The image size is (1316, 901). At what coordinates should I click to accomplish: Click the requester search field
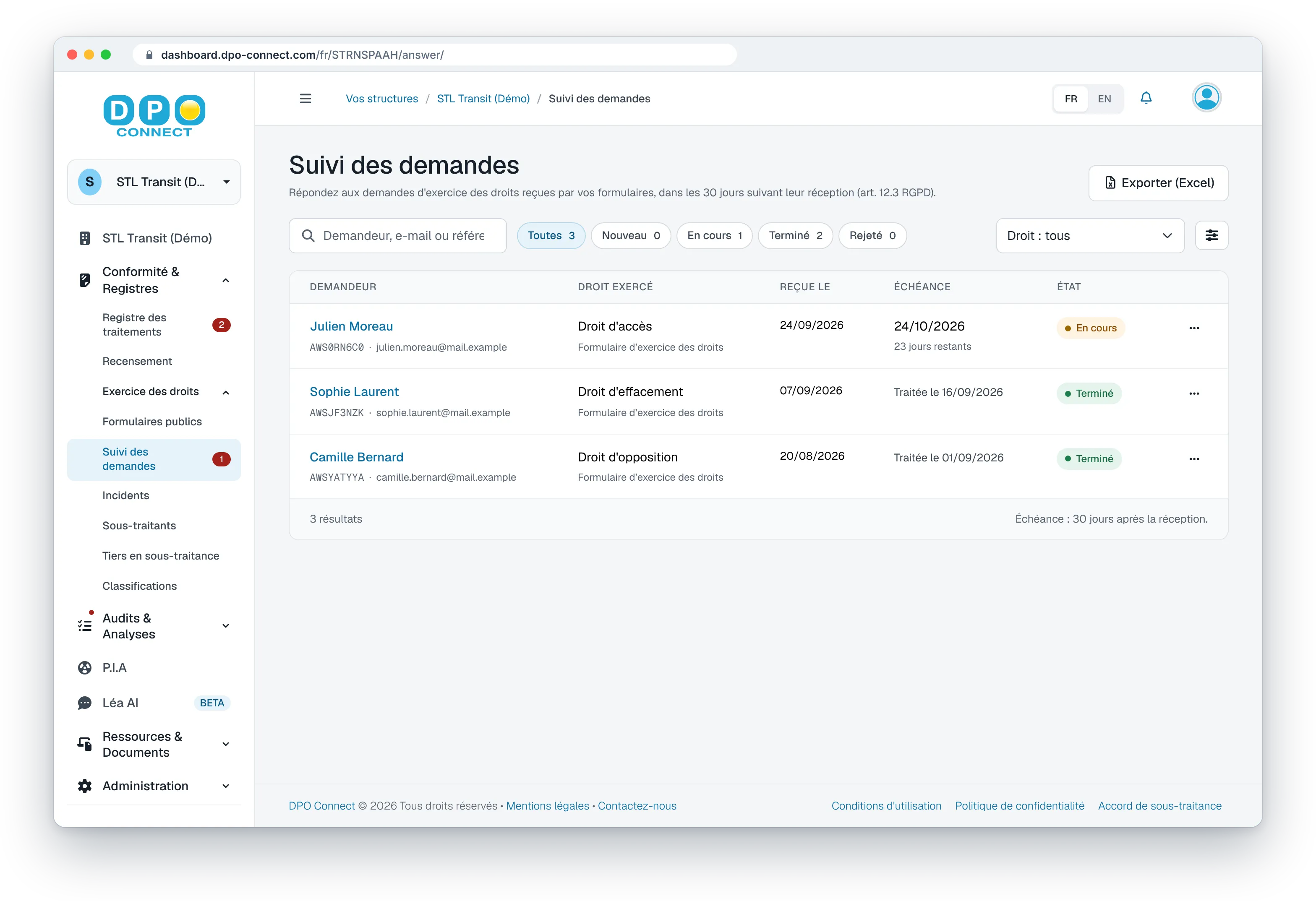pyautogui.click(x=397, y=235)
